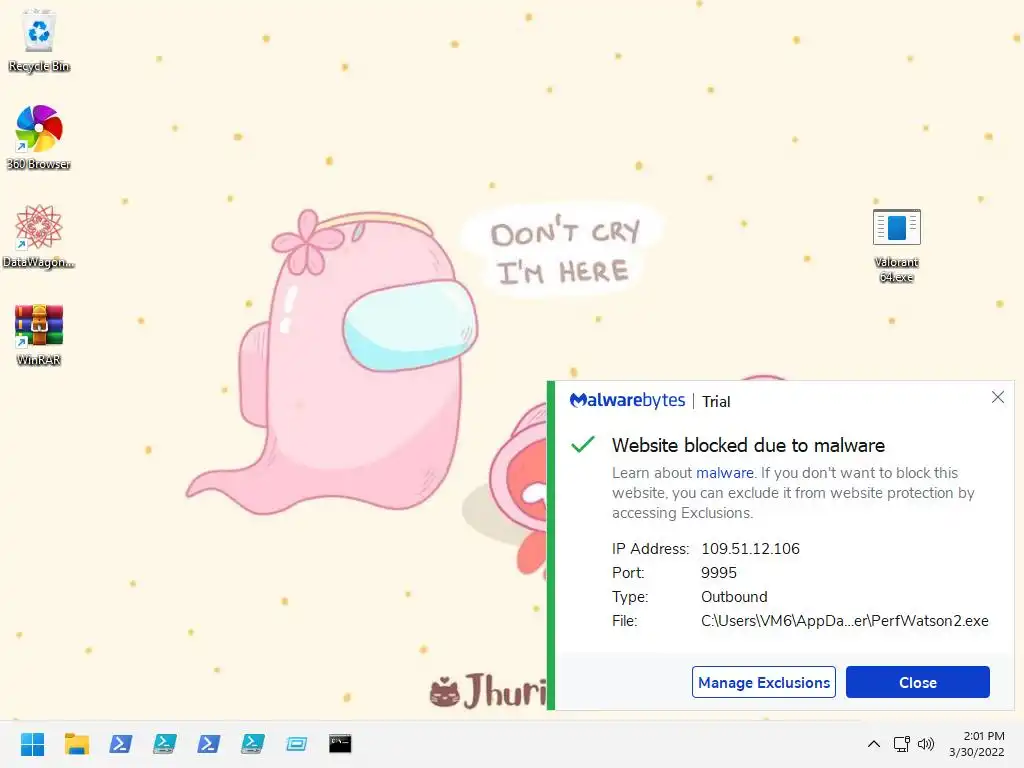Open PowerShell icon next to File Explorer
Image resolution: width=1024 pixels, height=768 pixels.
[120, 744]
